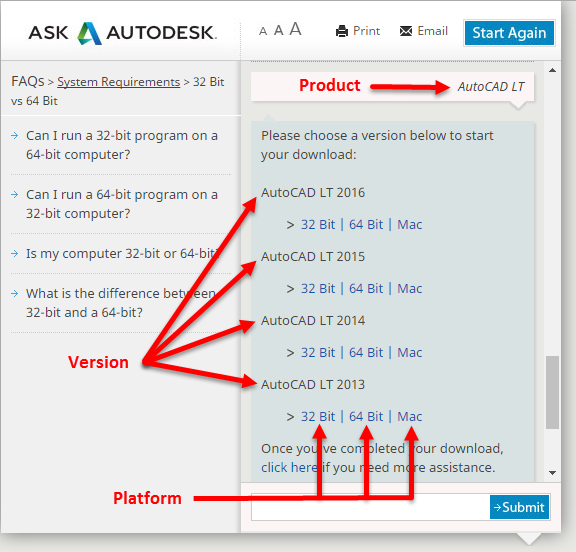This screenshot has height=552, width=576.
Task: Download AutoCAD LT 2016 32 Bit
Action: click(x=318, y=224)
